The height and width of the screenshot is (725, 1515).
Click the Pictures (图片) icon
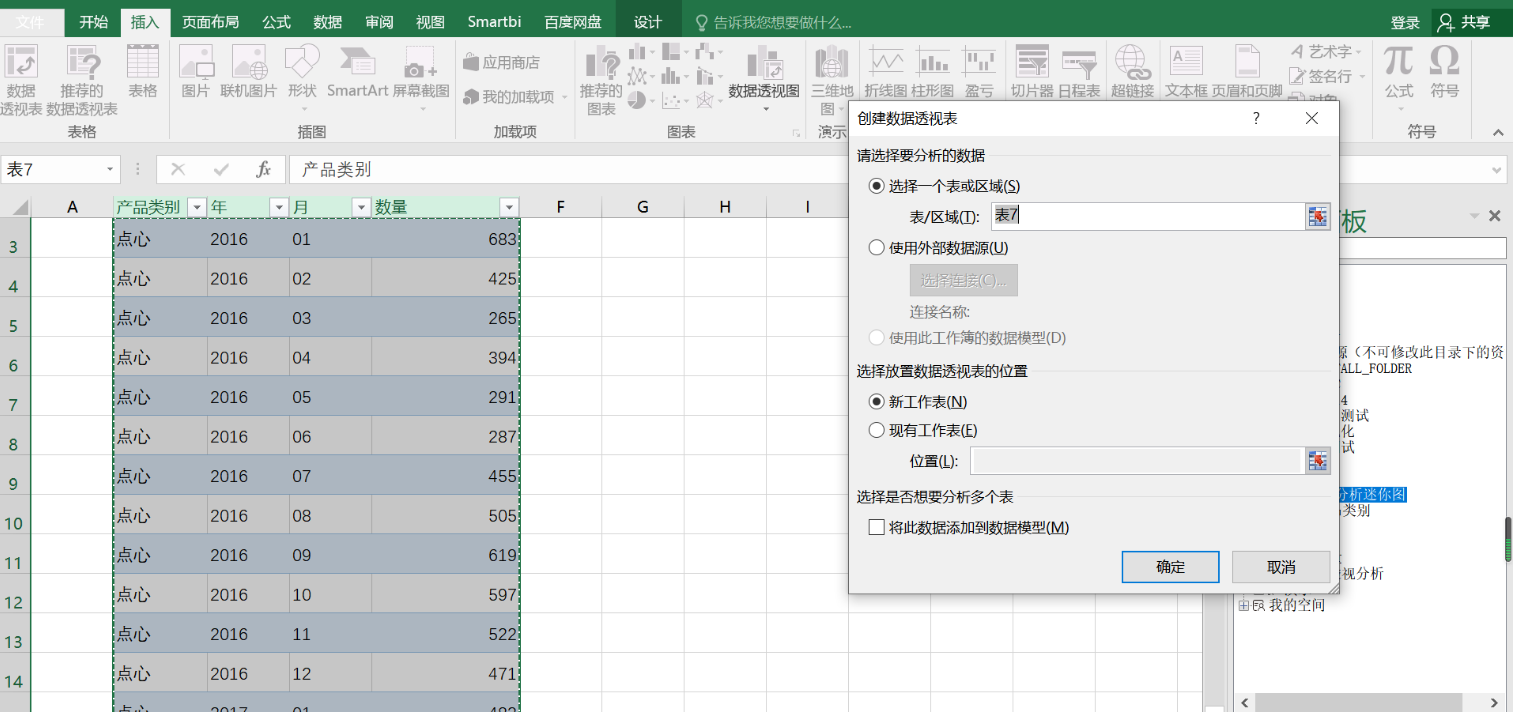coord(196,72)
